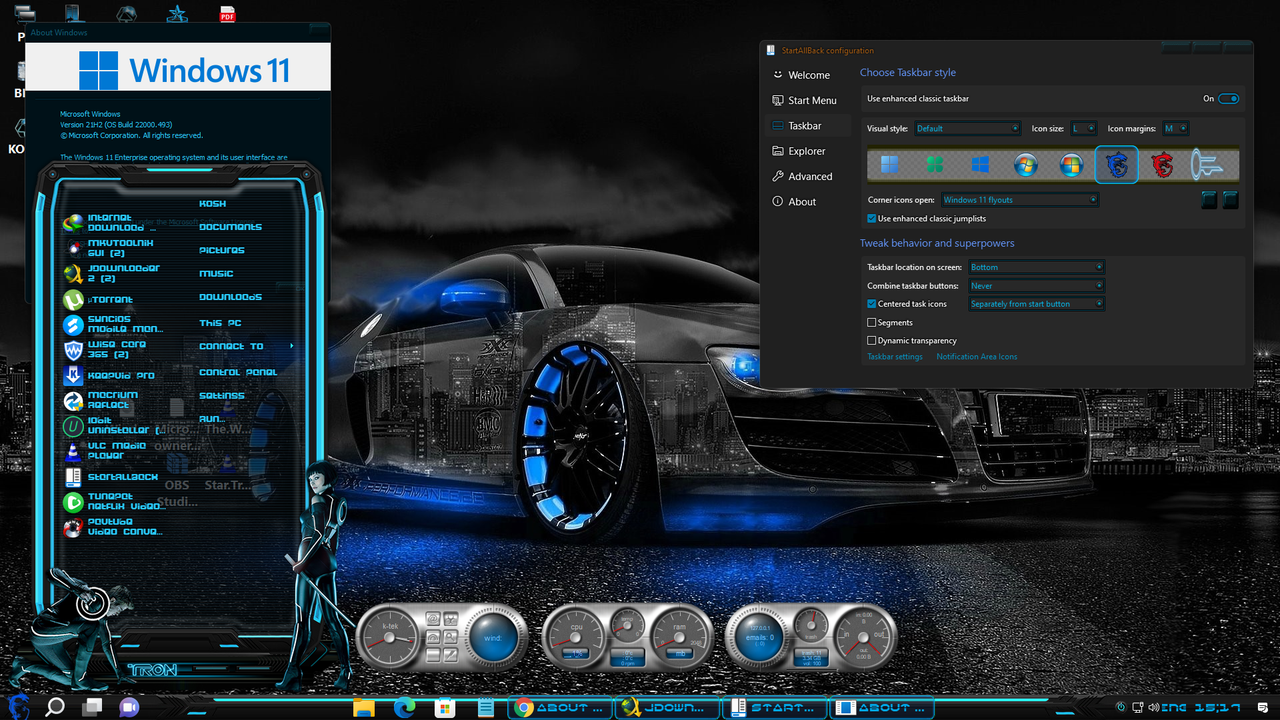Pick the Windows 10 blue logo start icon
1280x720 pixels.
pyautogui.click(x=980, y=164)
